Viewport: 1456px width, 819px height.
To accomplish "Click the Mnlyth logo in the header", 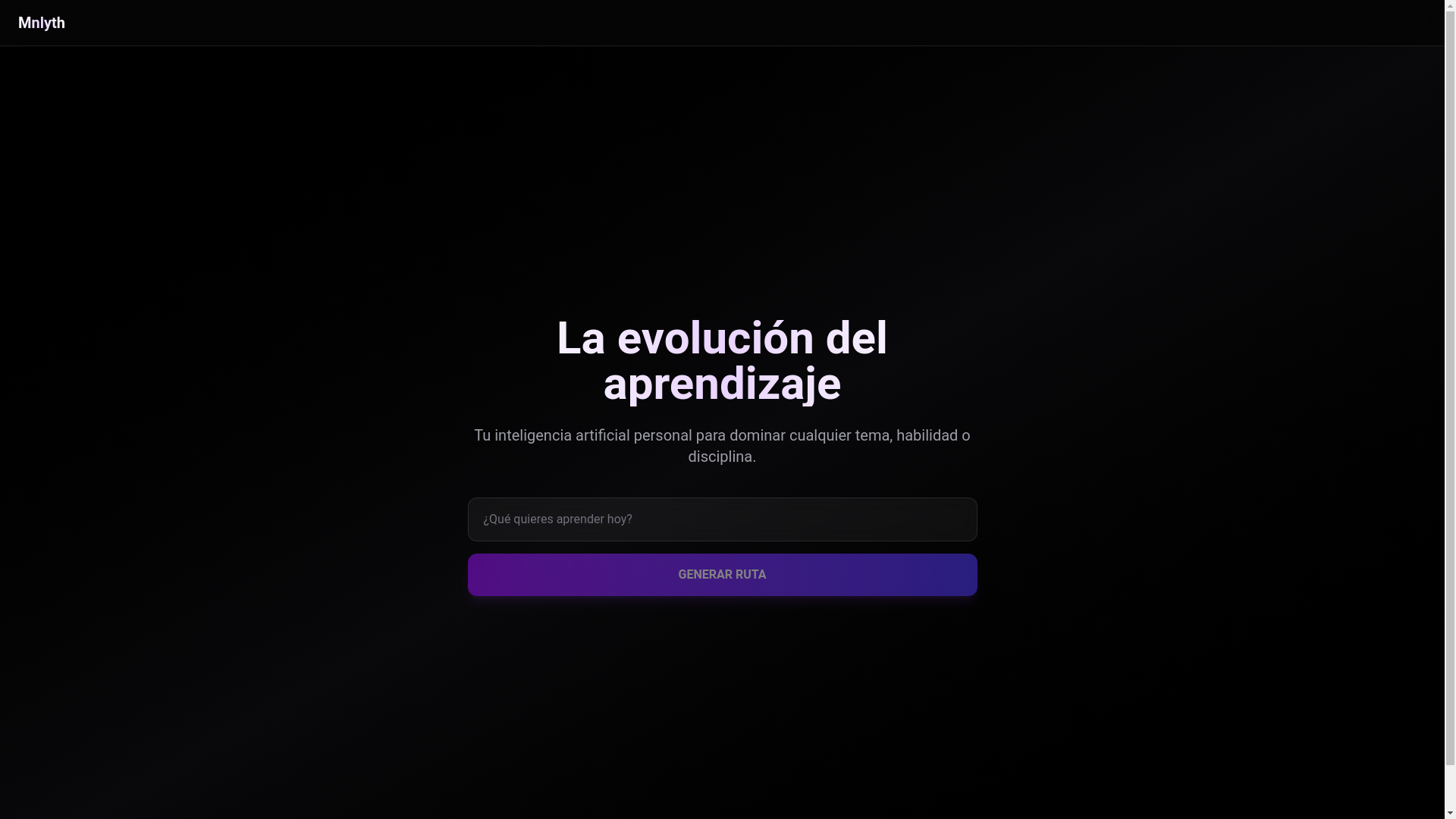I will [42, 23].
